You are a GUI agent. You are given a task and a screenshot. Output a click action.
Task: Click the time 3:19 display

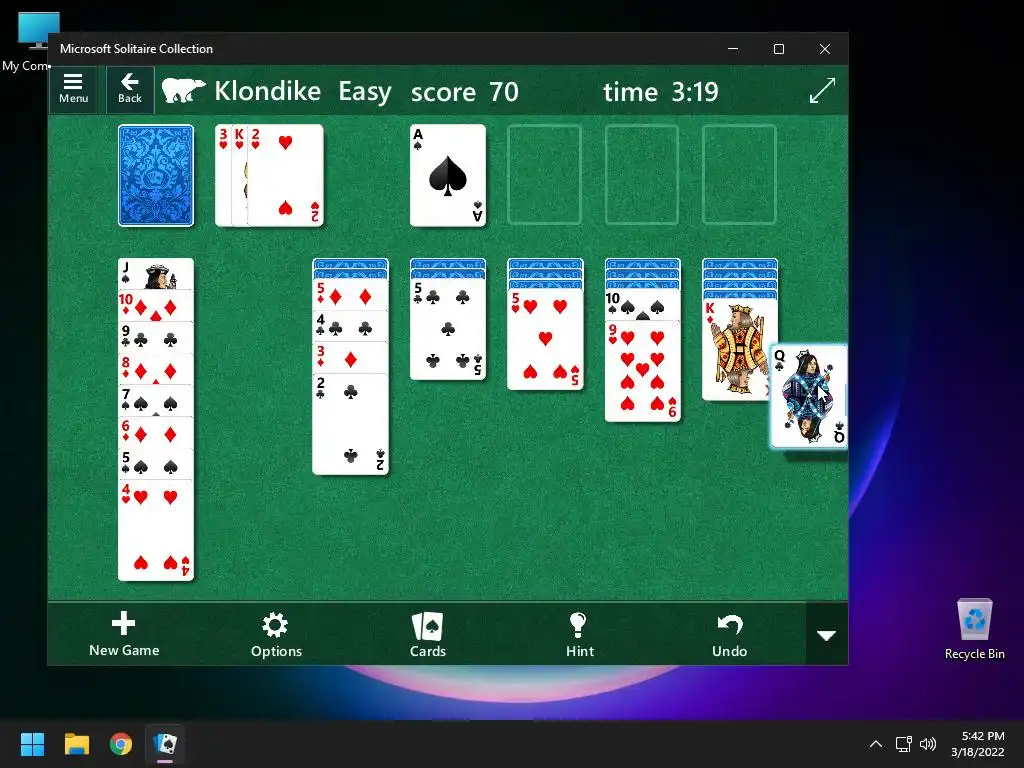660,92
